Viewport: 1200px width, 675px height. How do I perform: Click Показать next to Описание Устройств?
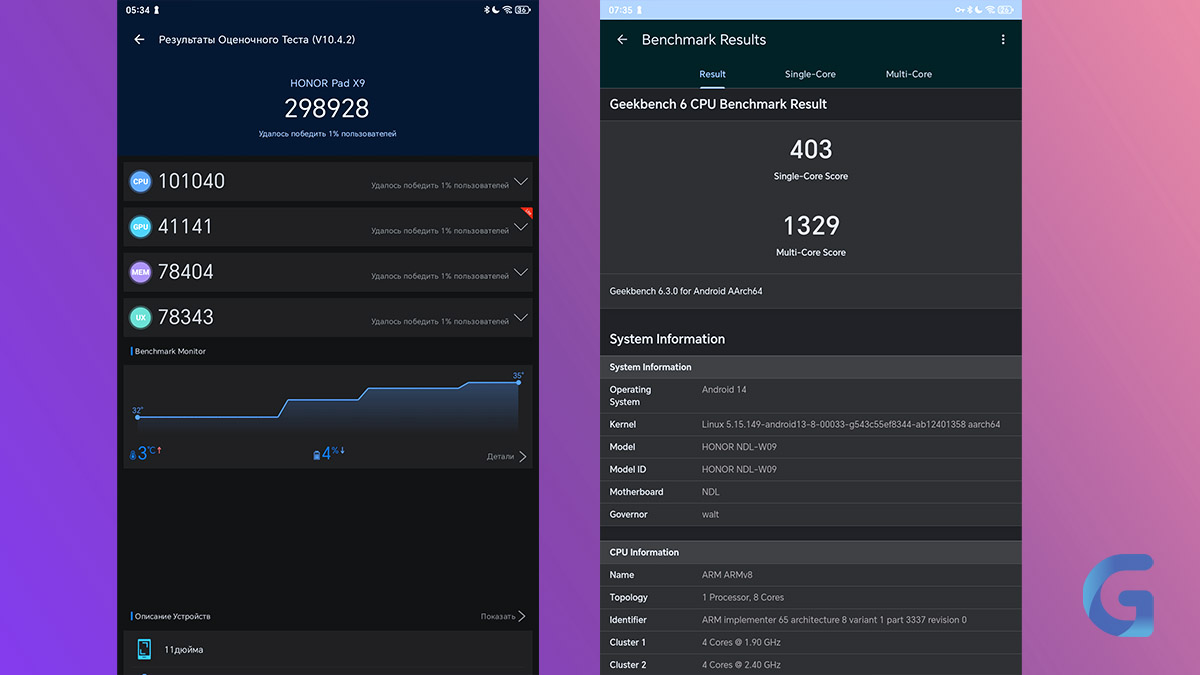[503, 616]
